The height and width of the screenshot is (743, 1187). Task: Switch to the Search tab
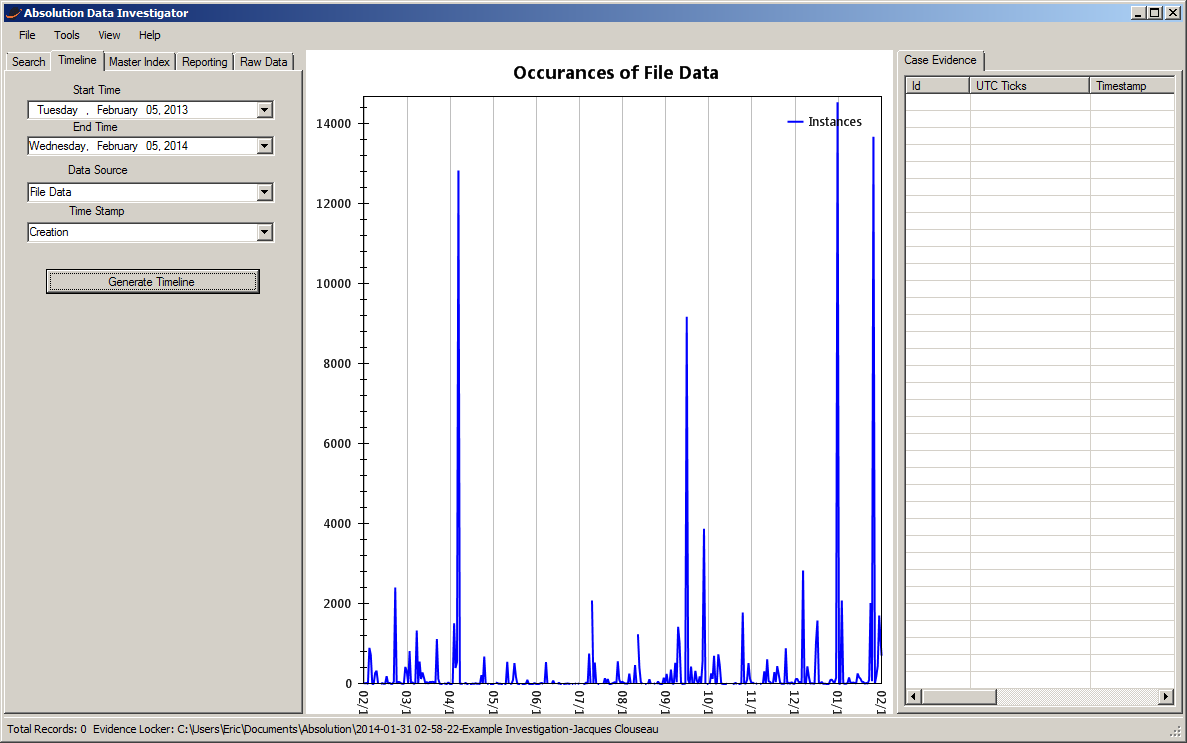click(28, 61)
